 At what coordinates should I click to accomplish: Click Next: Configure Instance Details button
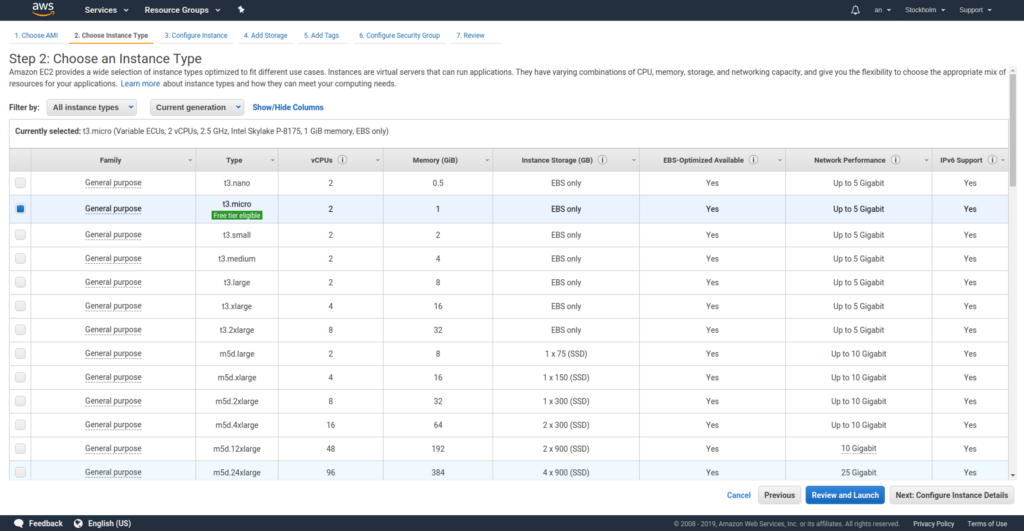[951, 495]
